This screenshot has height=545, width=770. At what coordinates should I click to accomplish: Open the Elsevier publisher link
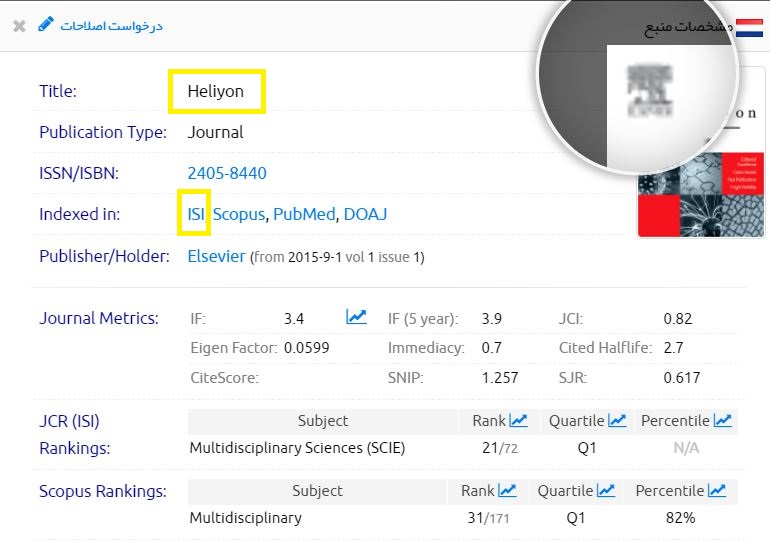[216, 256]
